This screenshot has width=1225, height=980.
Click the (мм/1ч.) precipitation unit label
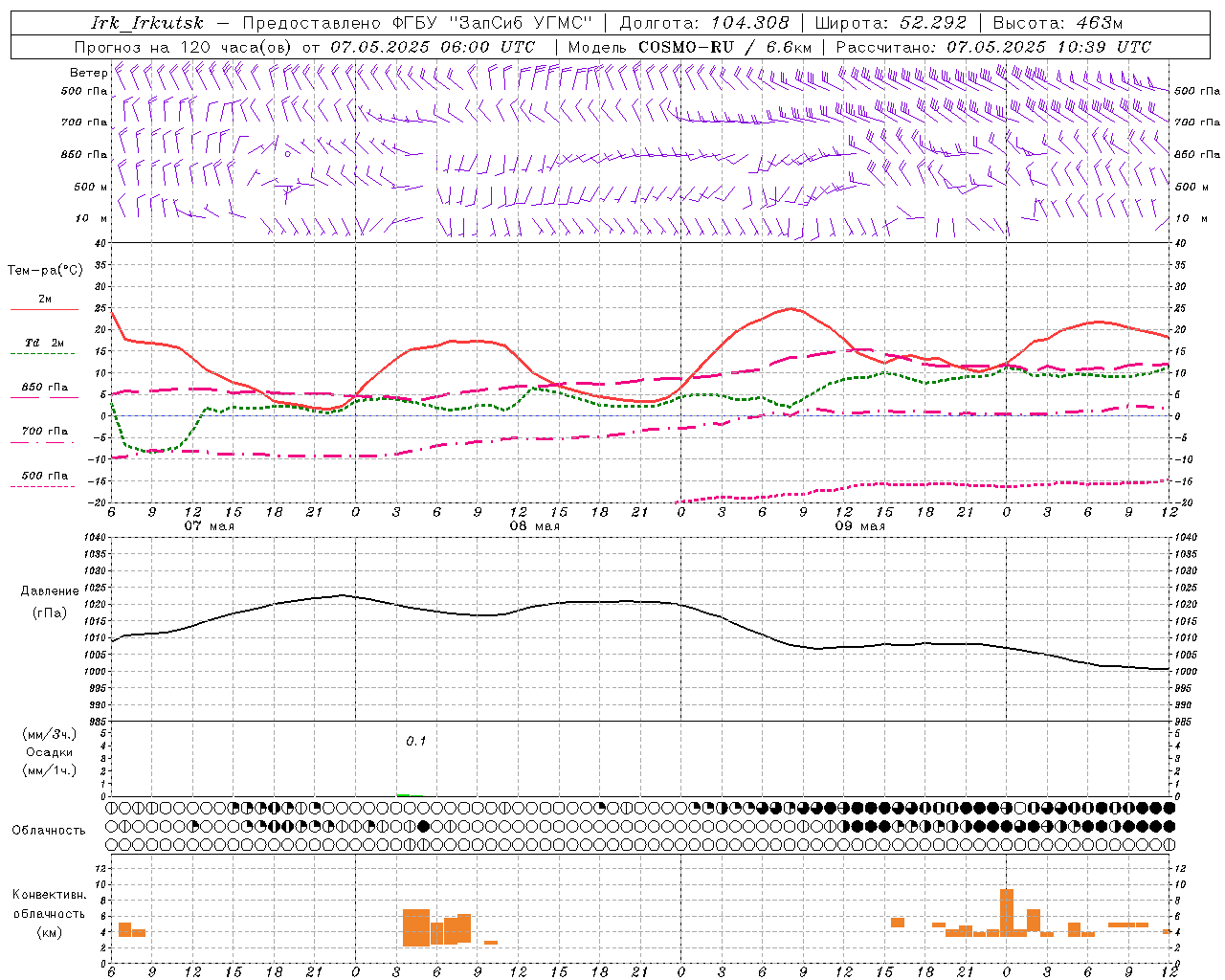(50, 770)
